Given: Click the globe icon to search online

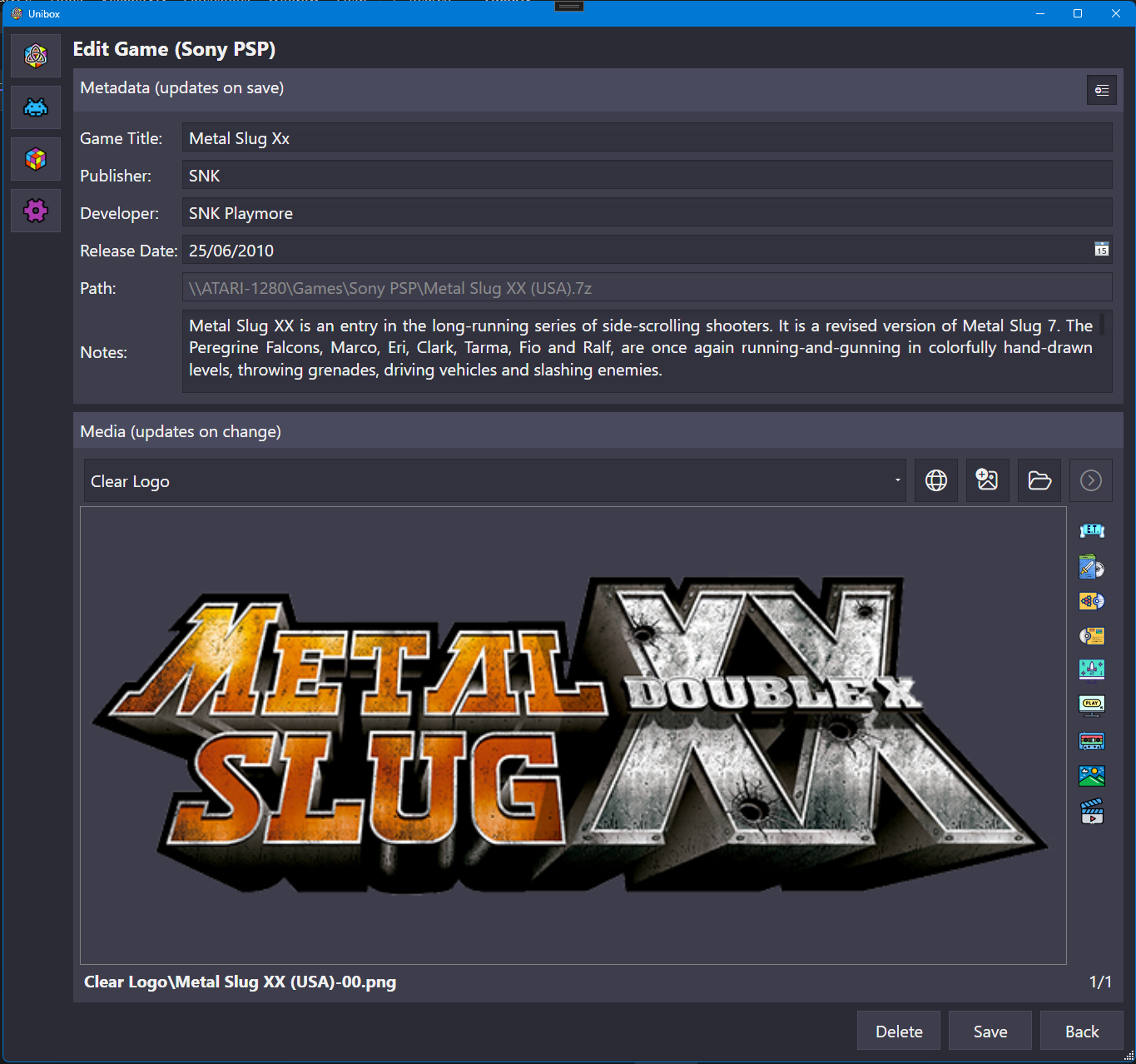Looking at the screenshot, I should [x=936, y=480].
